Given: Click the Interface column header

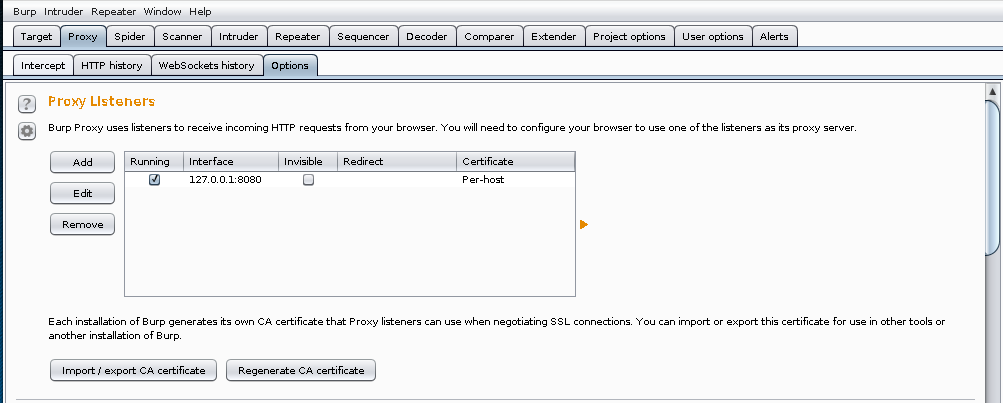Looking at the screenshot, I should point(231,162).
